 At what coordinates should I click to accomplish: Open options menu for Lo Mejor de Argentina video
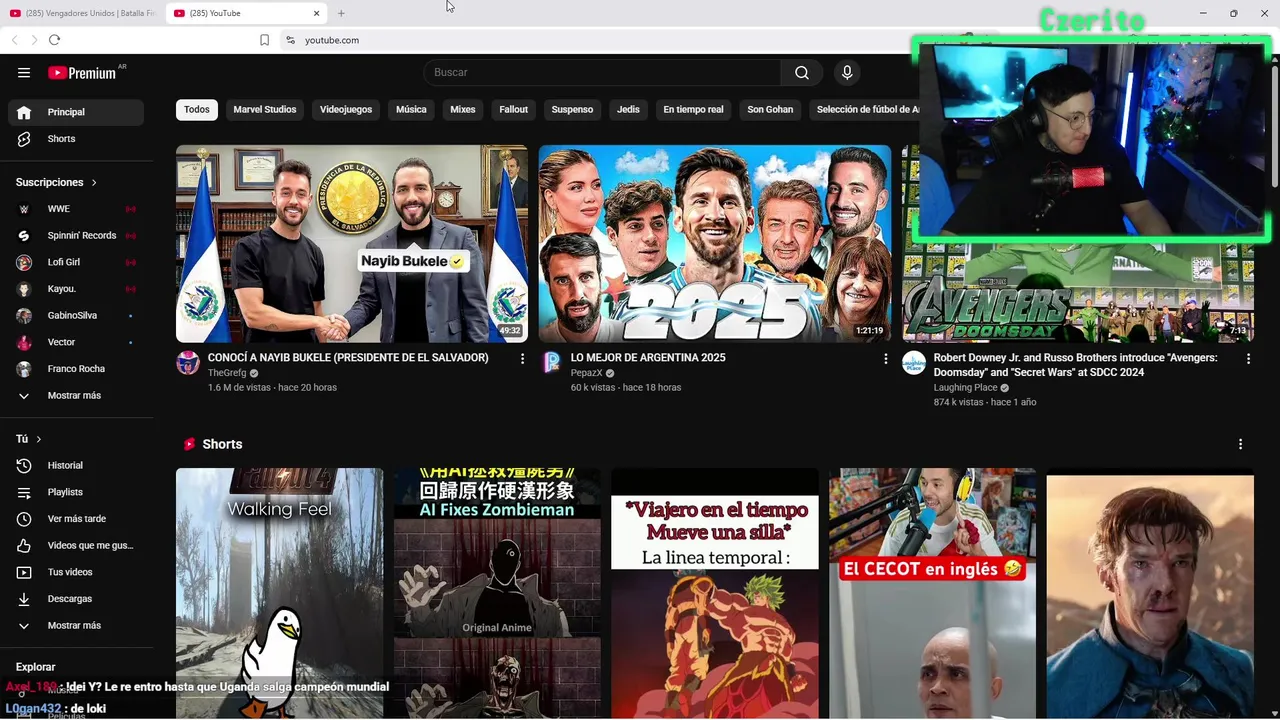point(885,358)
